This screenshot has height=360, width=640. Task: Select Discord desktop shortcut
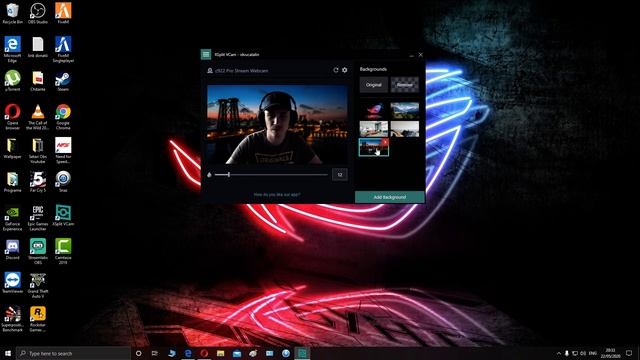click(x=13, y=249)
